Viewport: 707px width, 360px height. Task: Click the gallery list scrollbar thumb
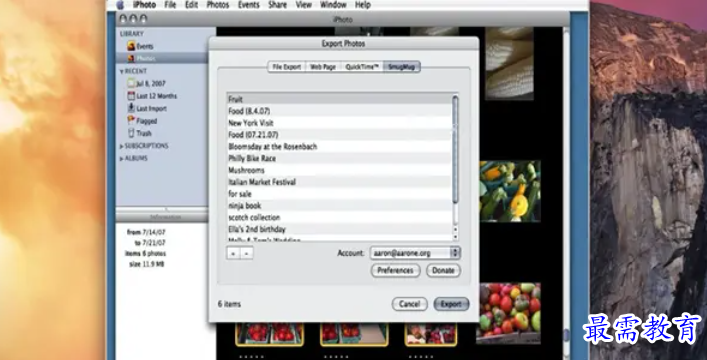pos(455,149)
